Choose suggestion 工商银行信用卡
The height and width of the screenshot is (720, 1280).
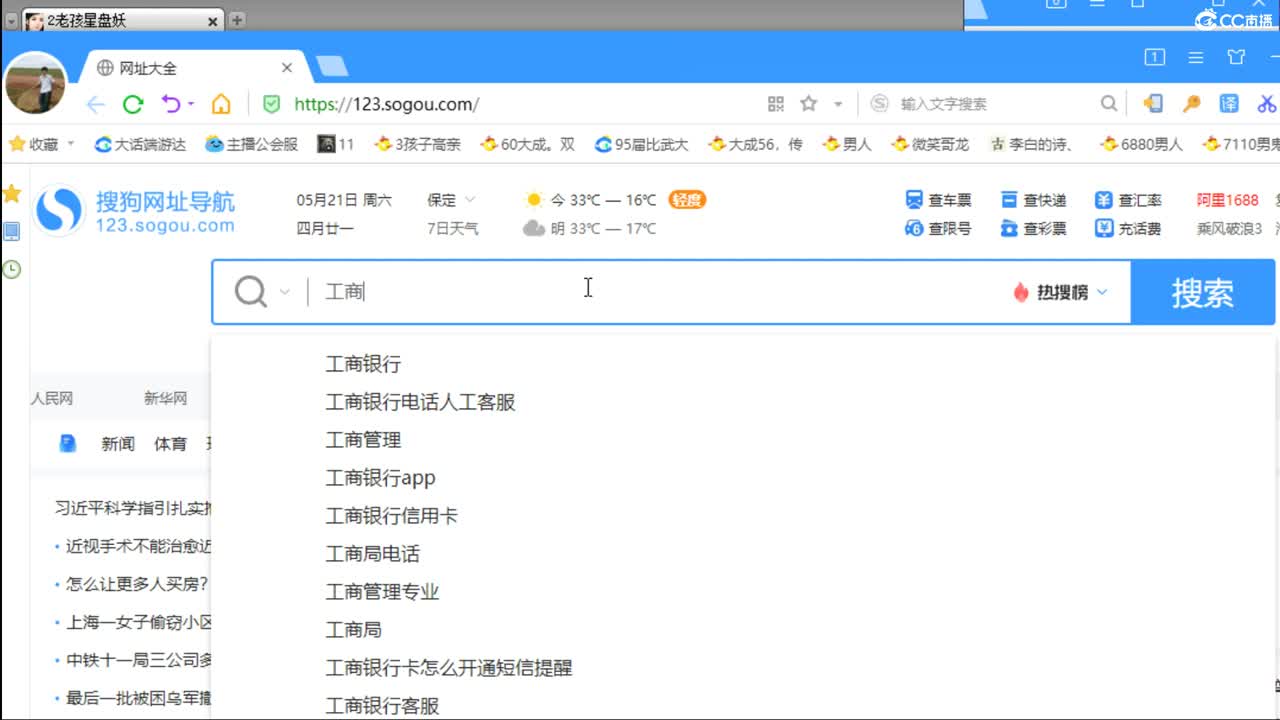pos(392,516)
